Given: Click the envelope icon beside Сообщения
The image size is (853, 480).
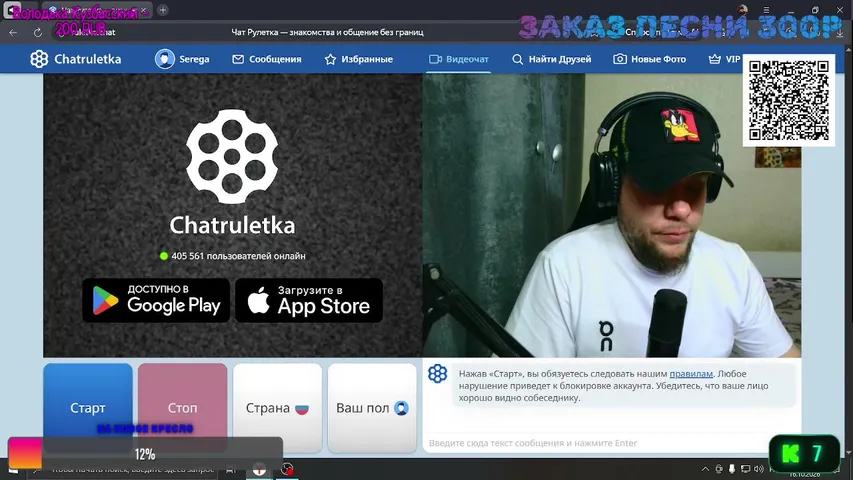Looking at the screenshot, I should (238, 59).
